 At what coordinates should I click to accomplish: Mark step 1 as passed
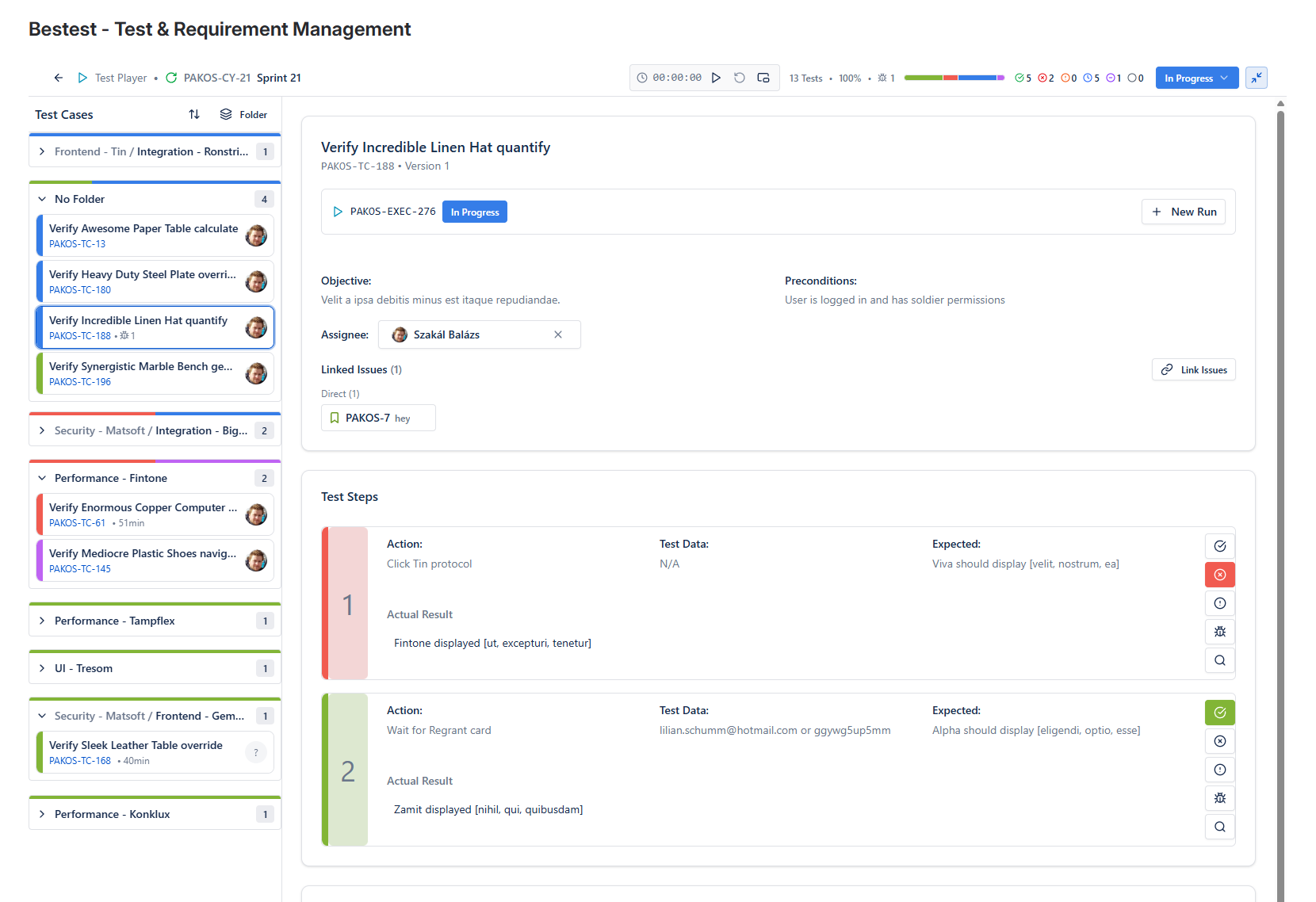coord(1220,546)
